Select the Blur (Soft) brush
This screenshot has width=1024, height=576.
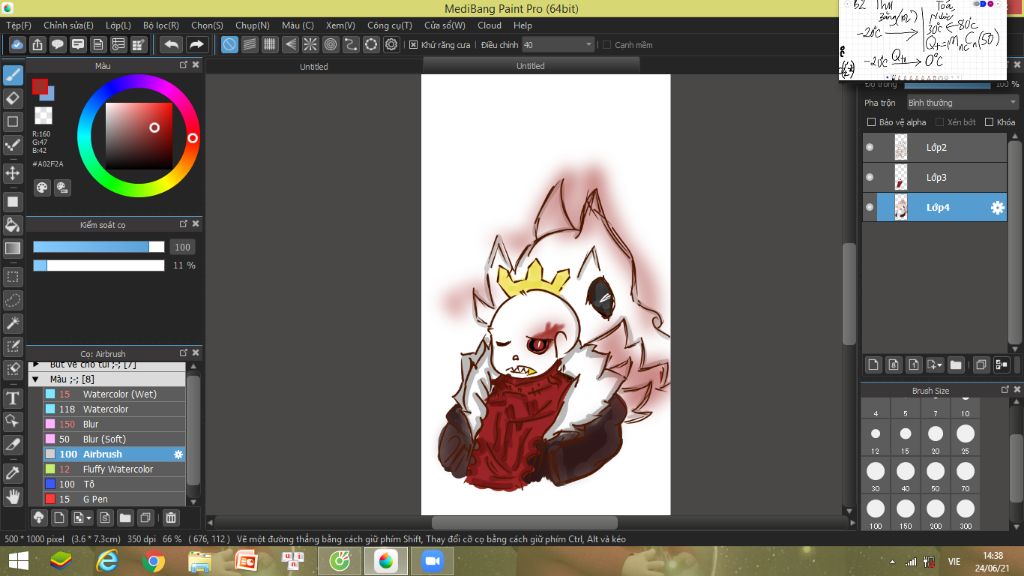point(114,440)
